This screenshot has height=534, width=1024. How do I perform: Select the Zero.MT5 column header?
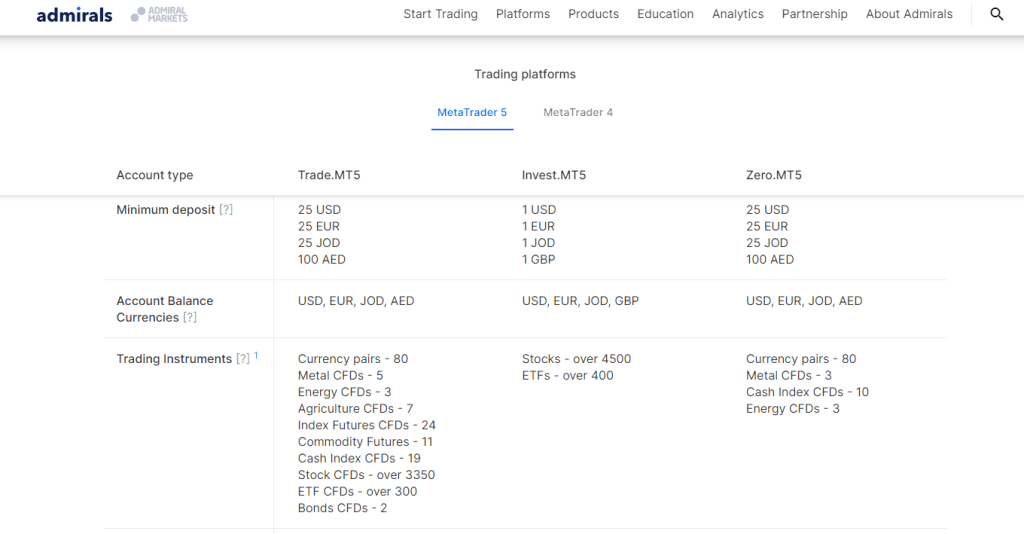tap(774, 175)
